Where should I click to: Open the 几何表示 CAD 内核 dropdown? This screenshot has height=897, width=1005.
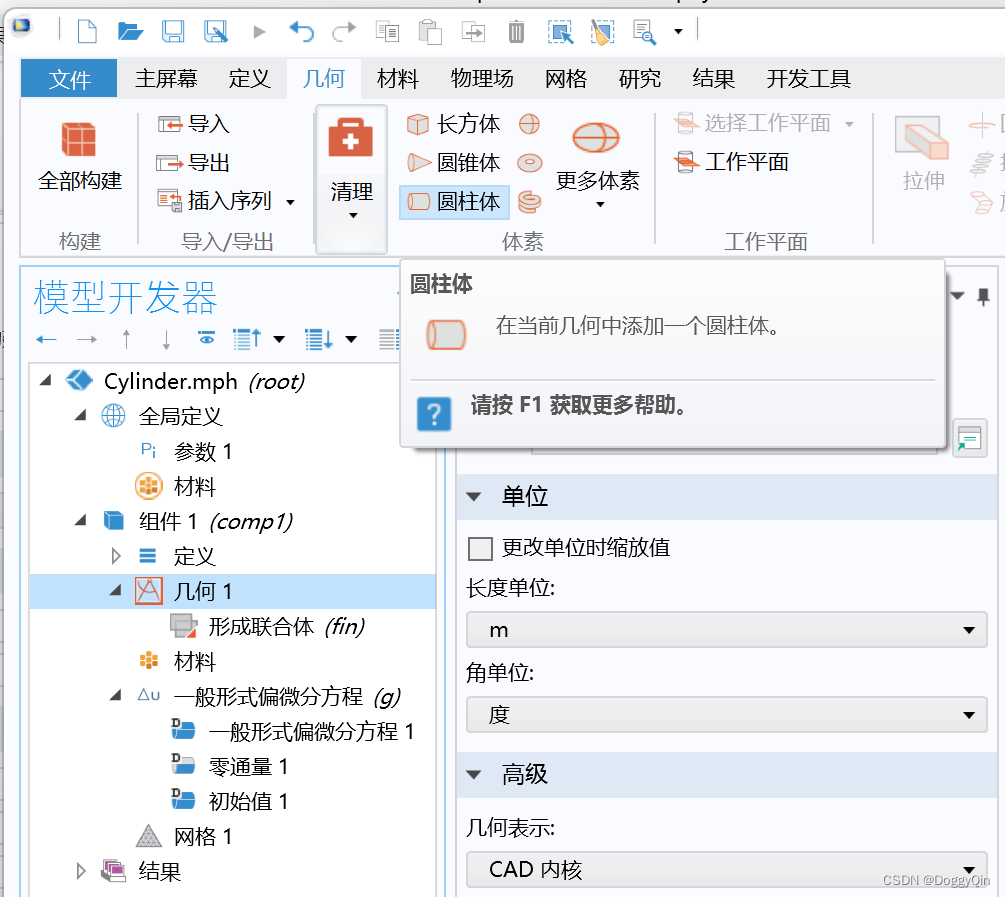click(x=726, y=870)
